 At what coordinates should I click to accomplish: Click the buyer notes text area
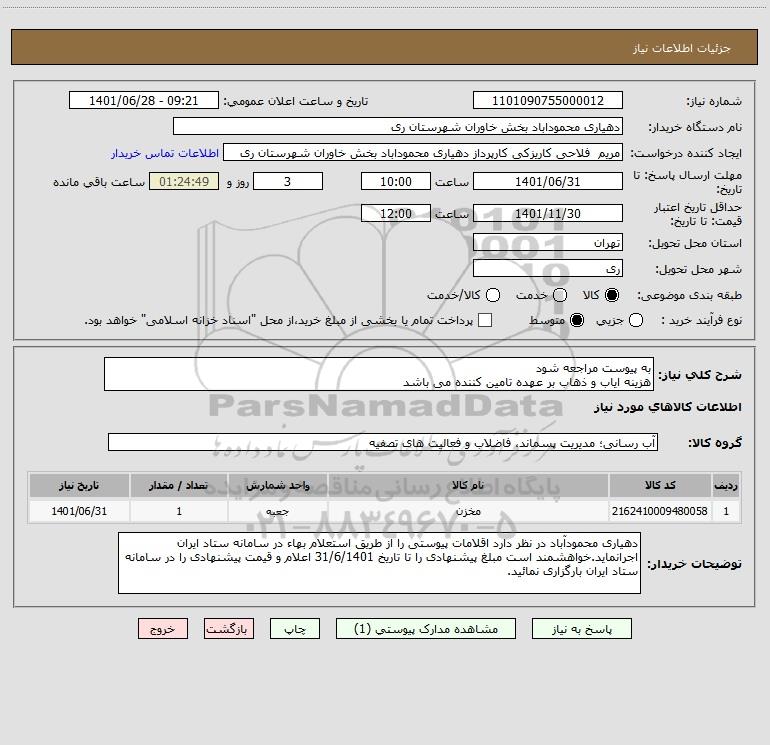coord(379,563)
